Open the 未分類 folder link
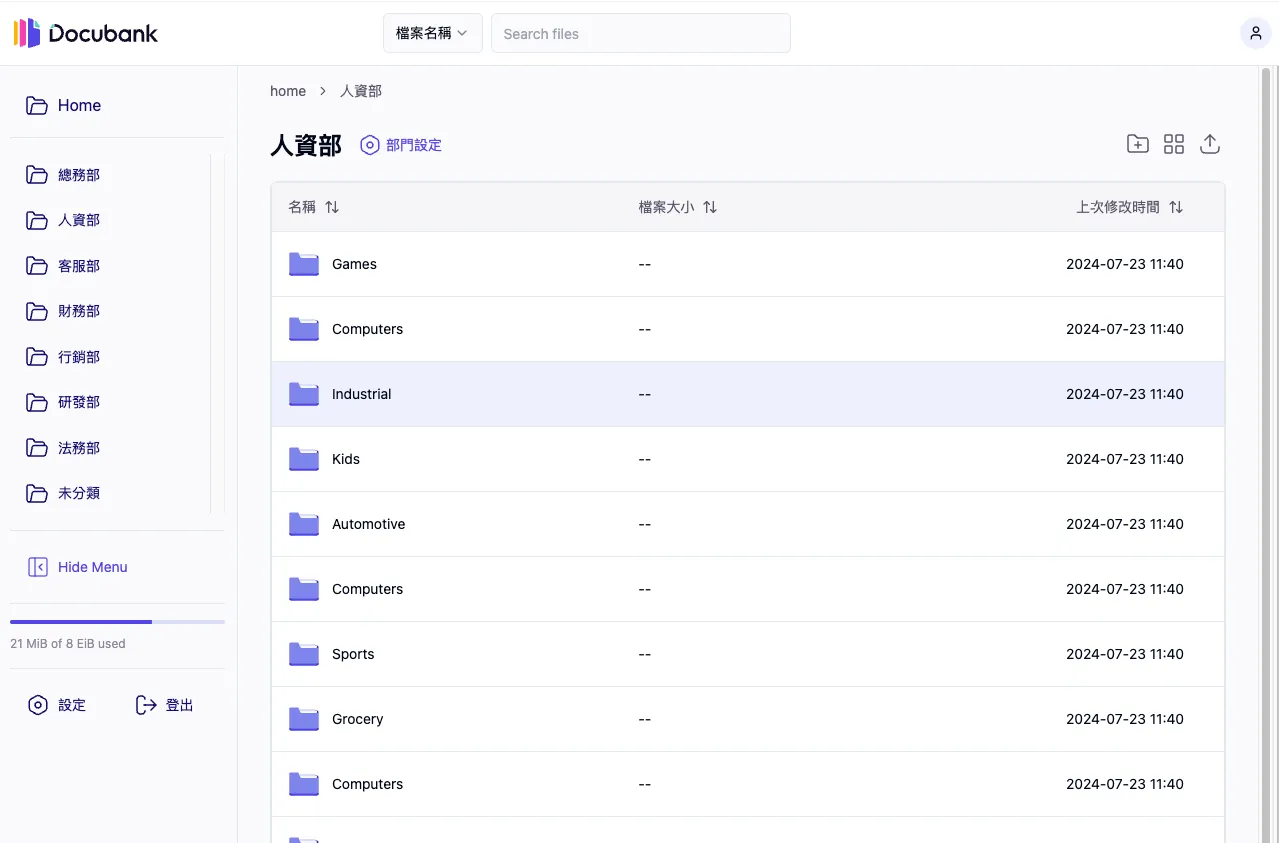This screenshot has width=1279, height=843. pos(79,493)
